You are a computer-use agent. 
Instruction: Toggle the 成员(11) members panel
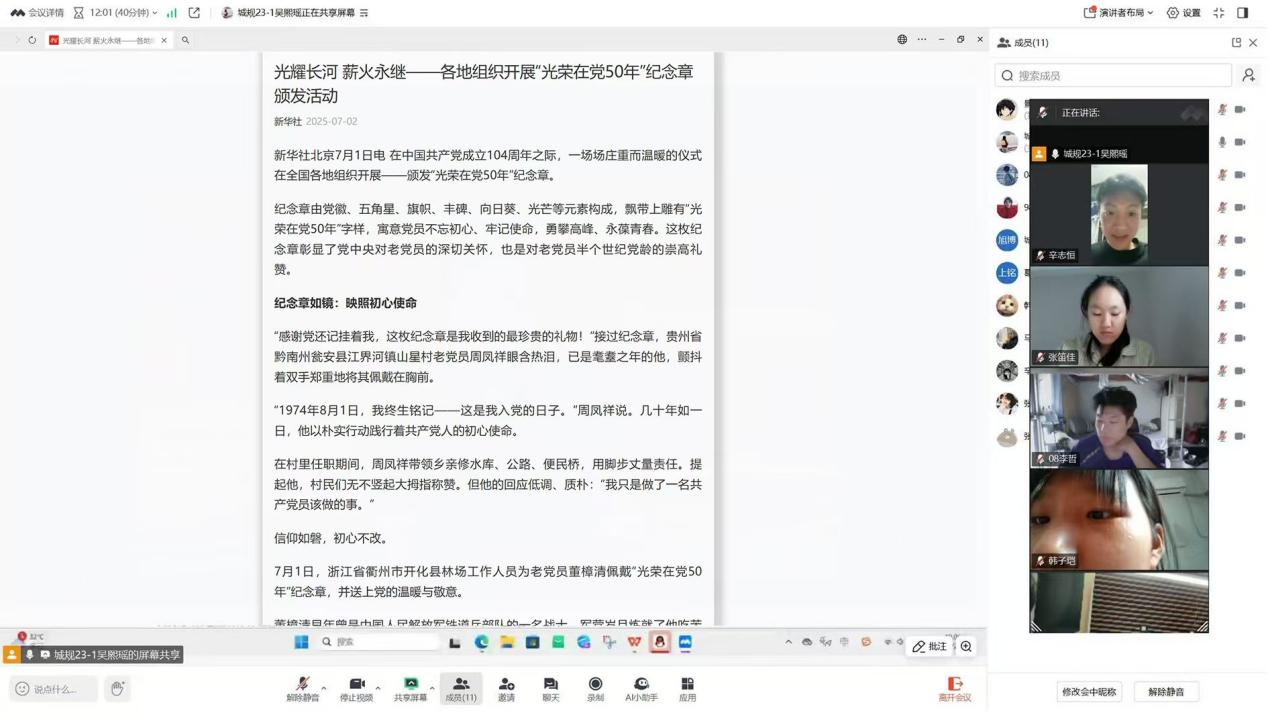point(460,688)
